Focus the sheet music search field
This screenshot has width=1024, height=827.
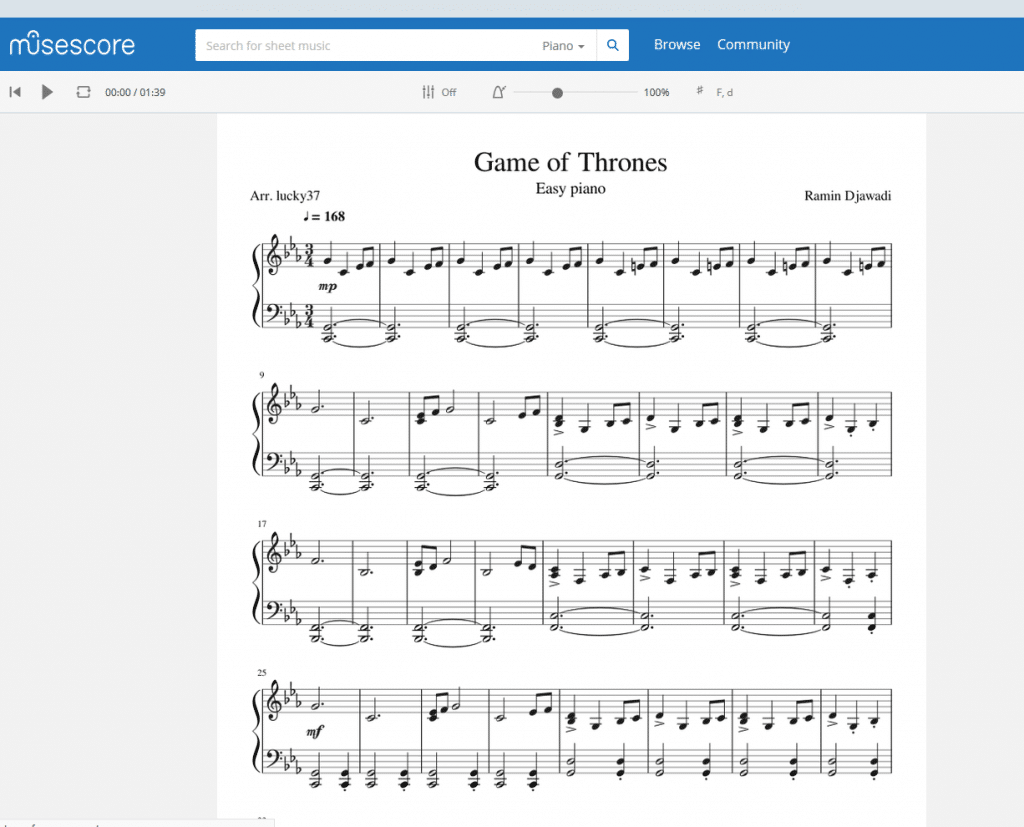(x=396, y=45)
